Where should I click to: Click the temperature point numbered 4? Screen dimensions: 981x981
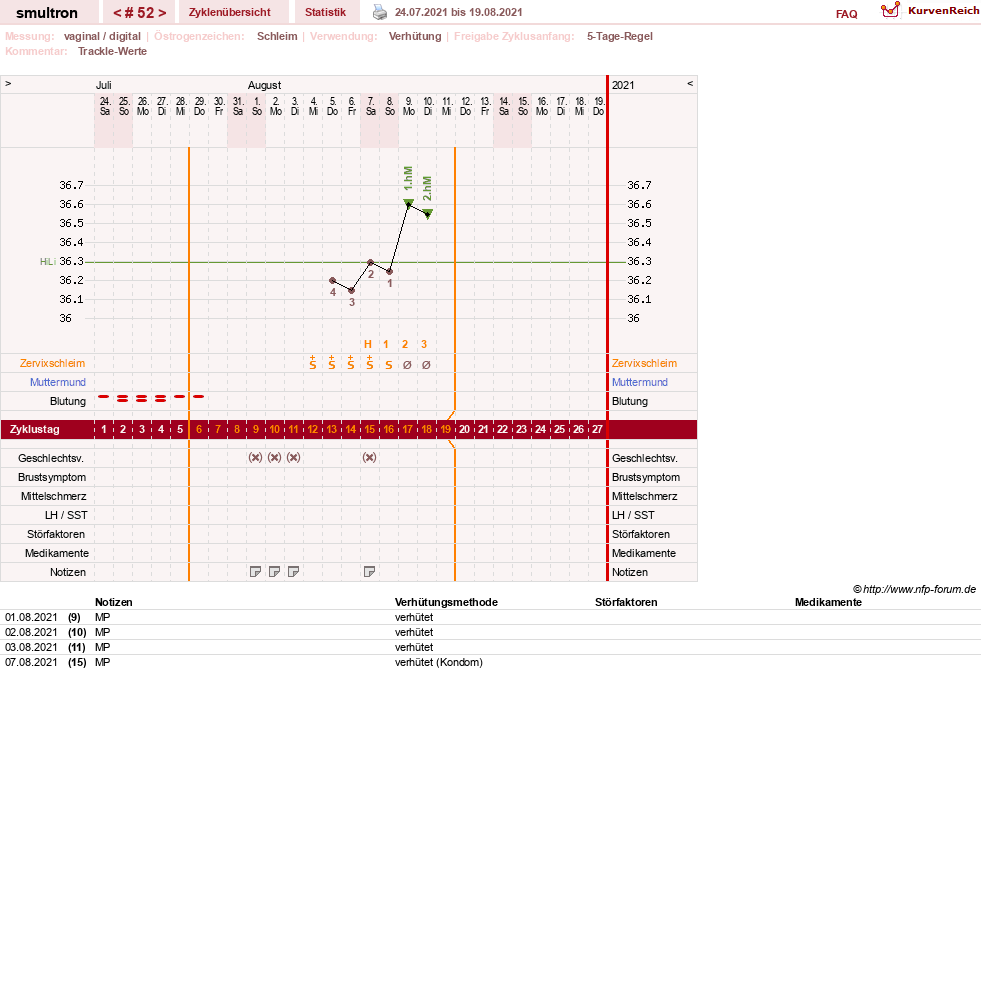click(332, 280)
